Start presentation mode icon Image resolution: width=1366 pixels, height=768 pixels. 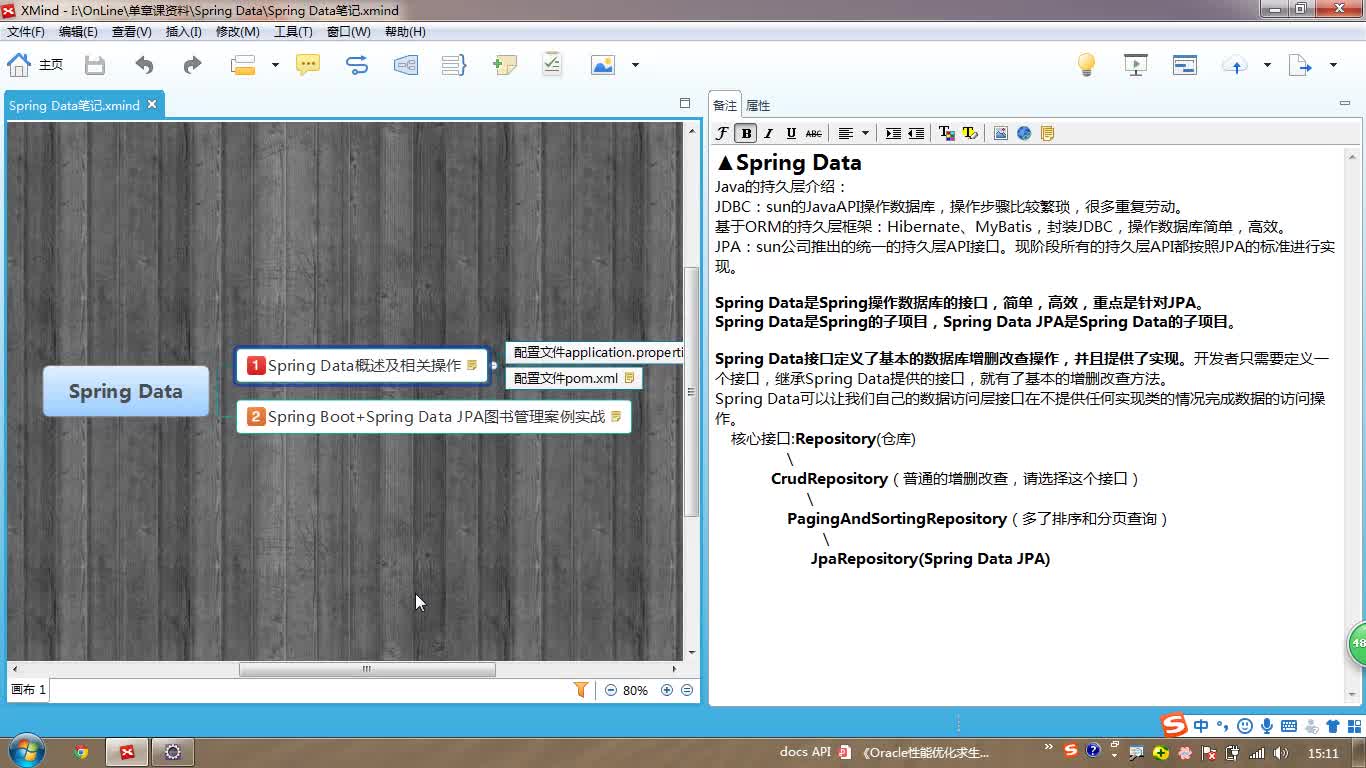pos(1136,65)
